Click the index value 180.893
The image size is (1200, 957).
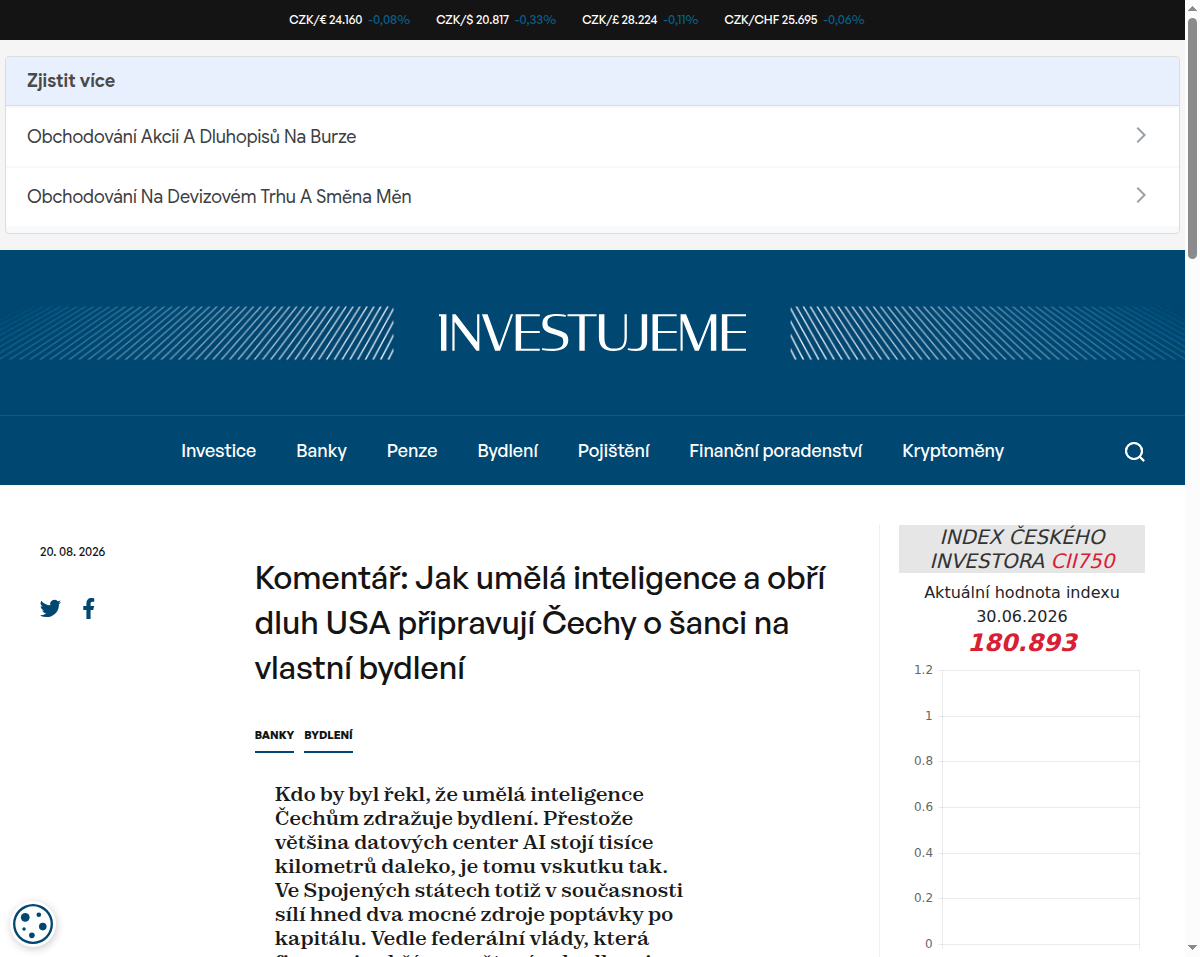point(1022,642)
